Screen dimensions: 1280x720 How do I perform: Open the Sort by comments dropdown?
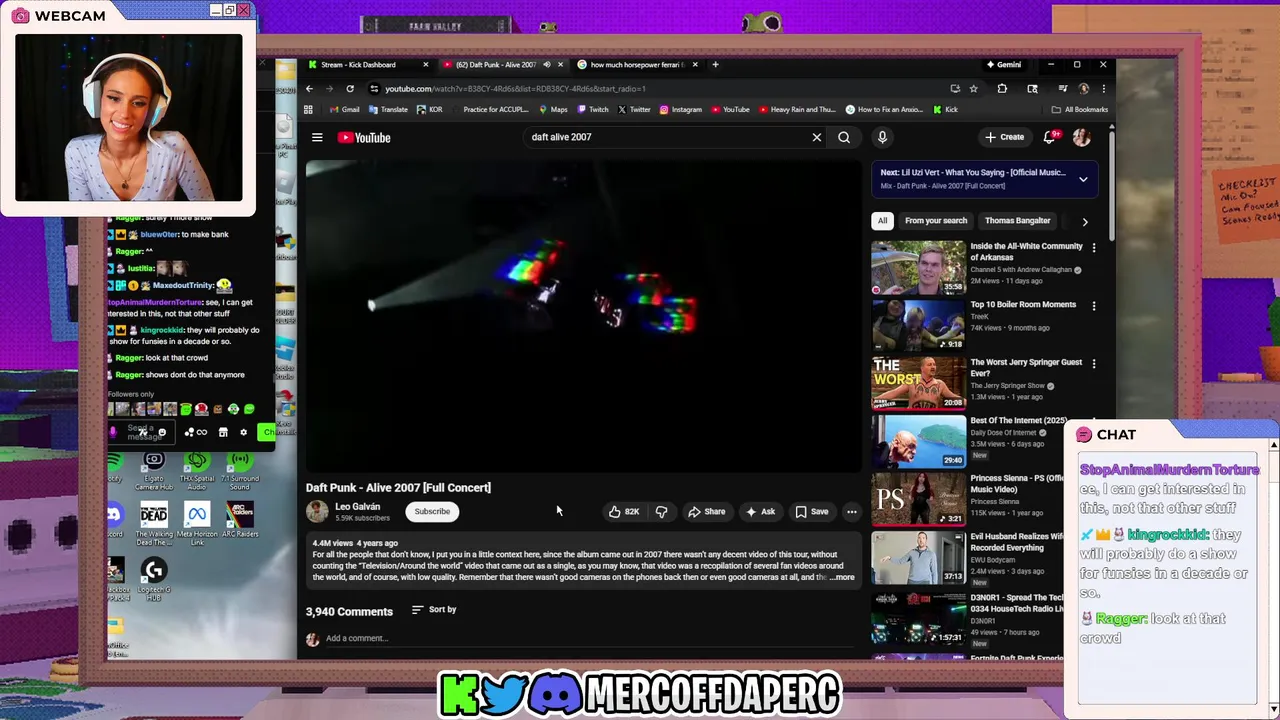click(433, 610)
